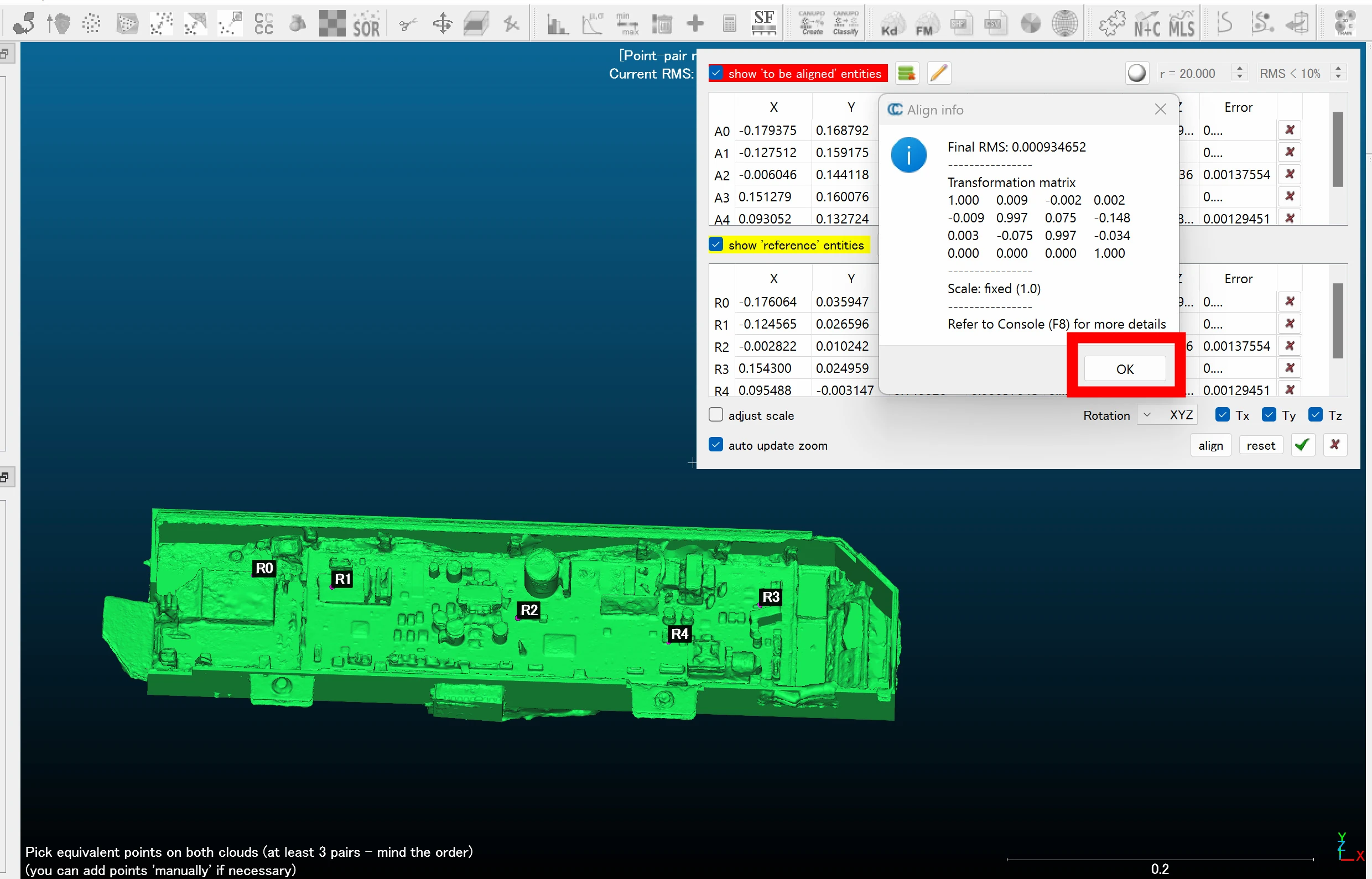Click the SOR filter icon
1372x879 pixels.
[x=366, y=24]
